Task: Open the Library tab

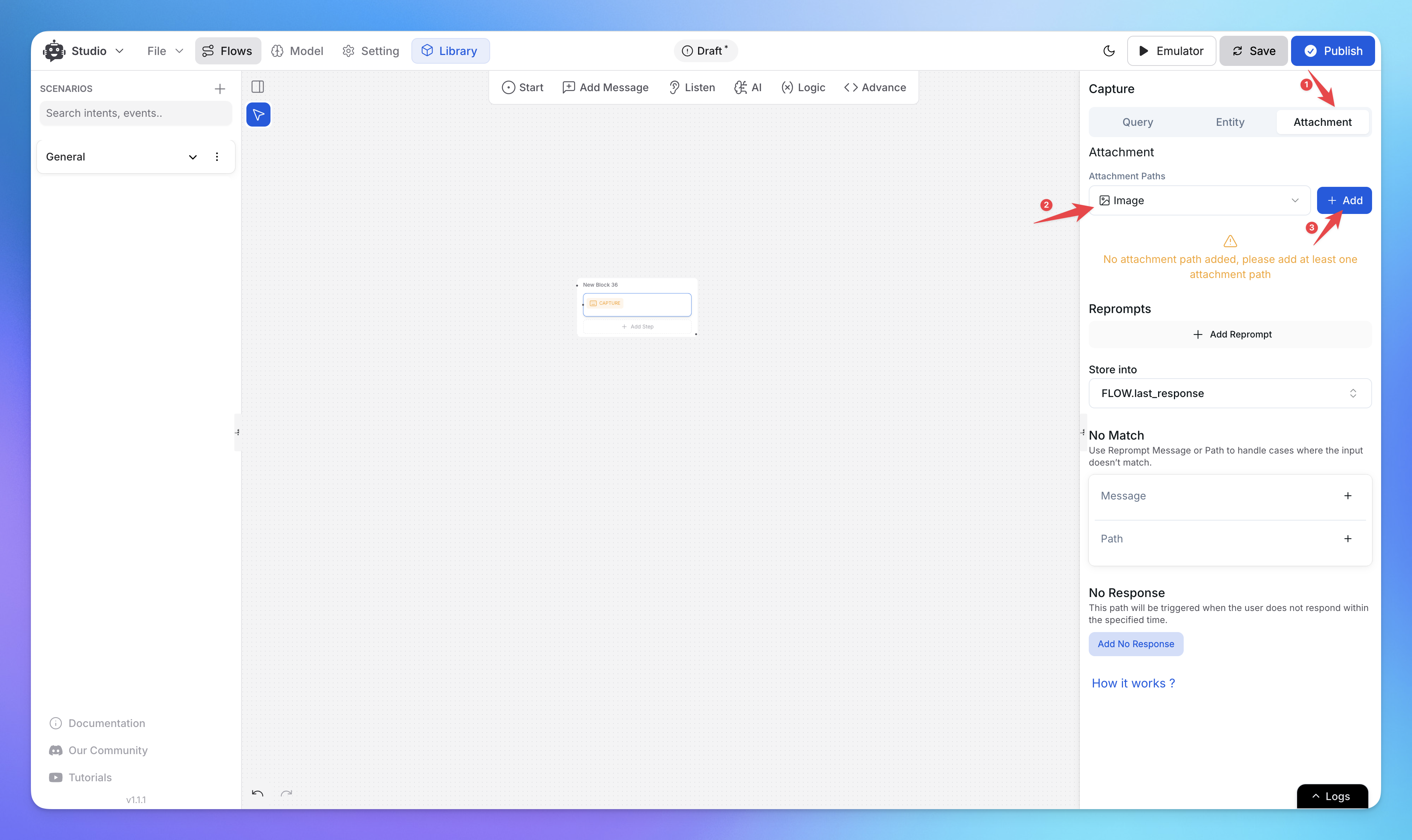Action: 450,51
